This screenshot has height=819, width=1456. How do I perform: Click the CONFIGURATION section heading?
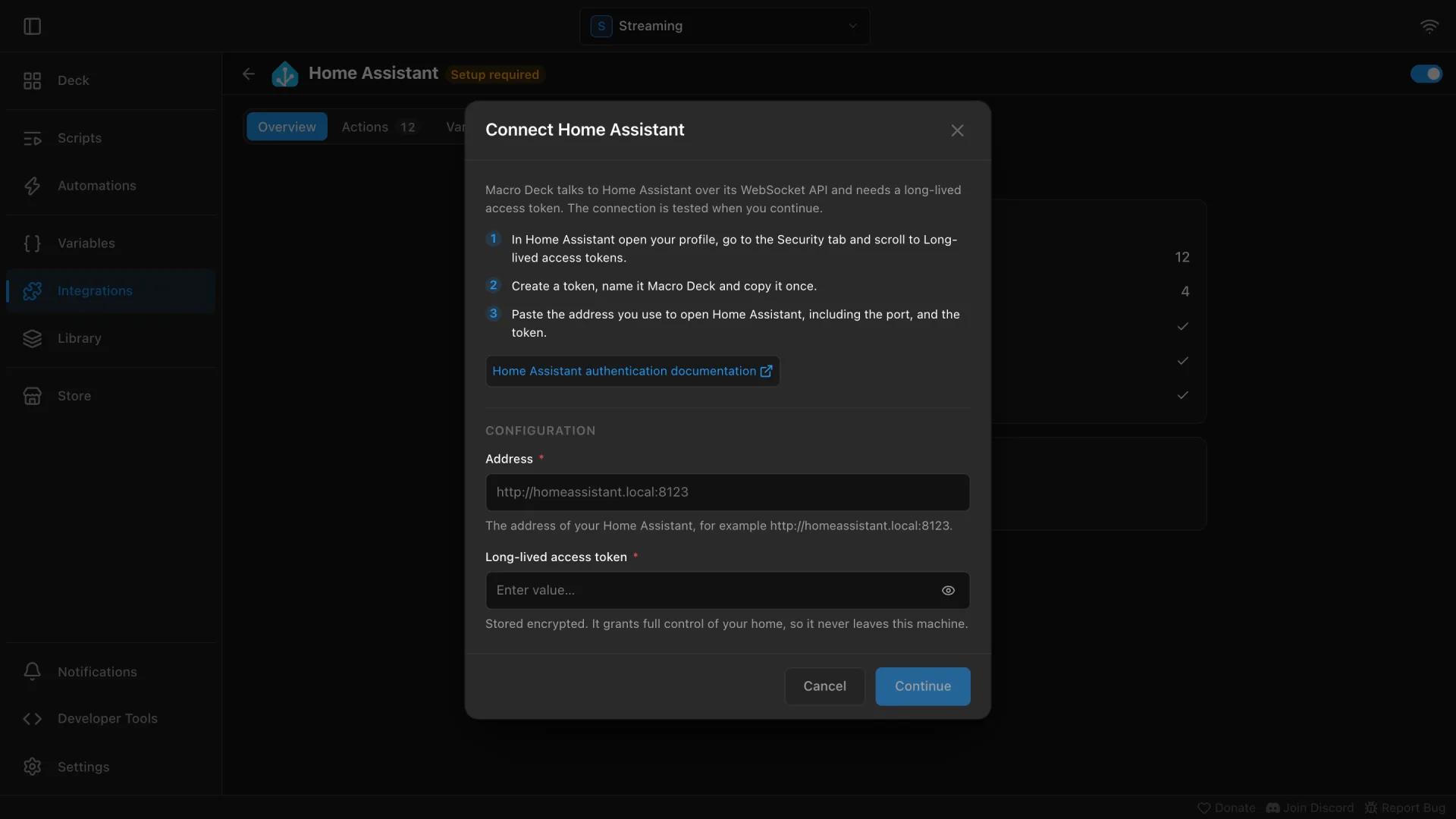(540, 431)
